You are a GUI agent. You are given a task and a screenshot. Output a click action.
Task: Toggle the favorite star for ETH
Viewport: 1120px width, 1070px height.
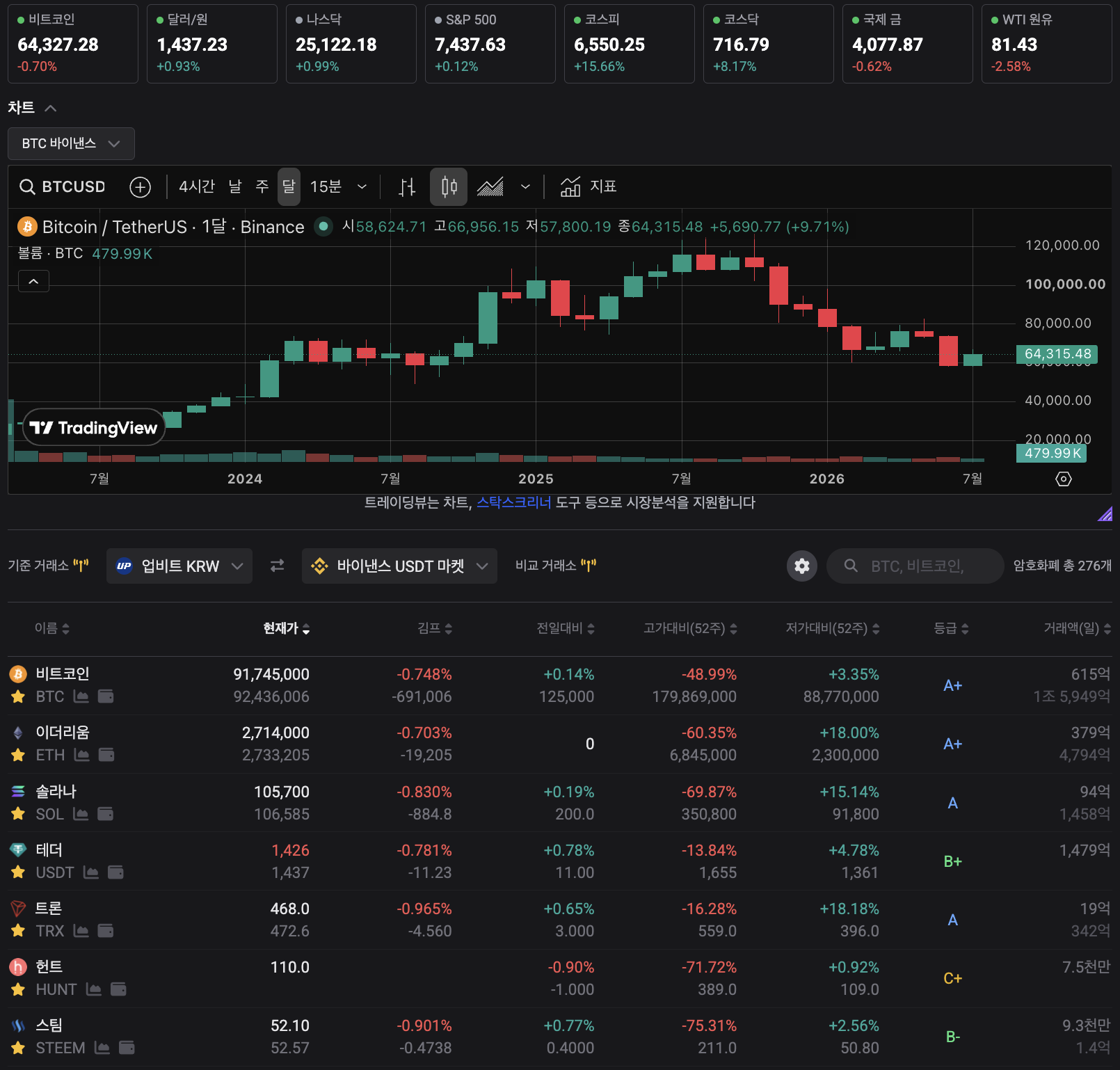click(18, 755)
